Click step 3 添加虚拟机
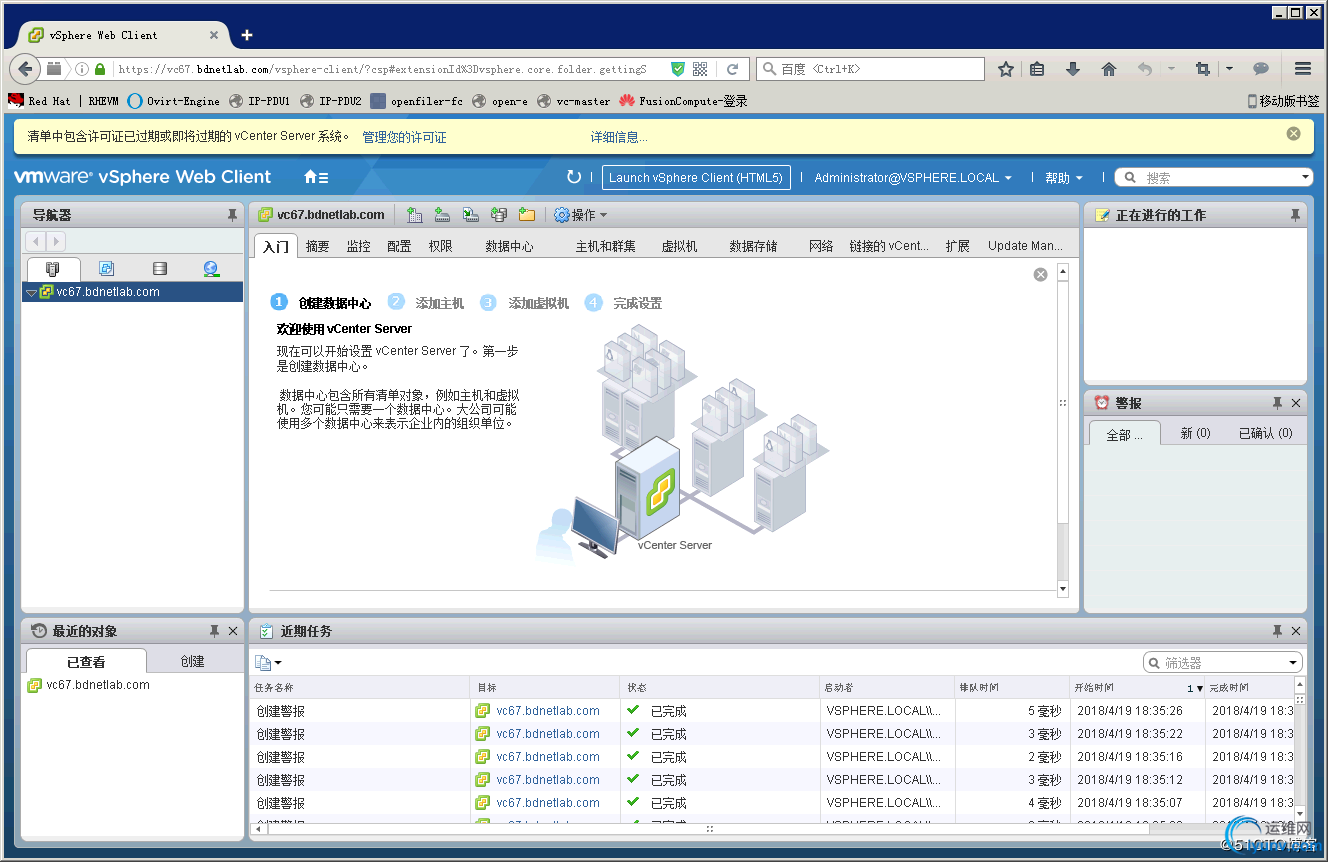1328x862 pixels. (x=525, y=303)
